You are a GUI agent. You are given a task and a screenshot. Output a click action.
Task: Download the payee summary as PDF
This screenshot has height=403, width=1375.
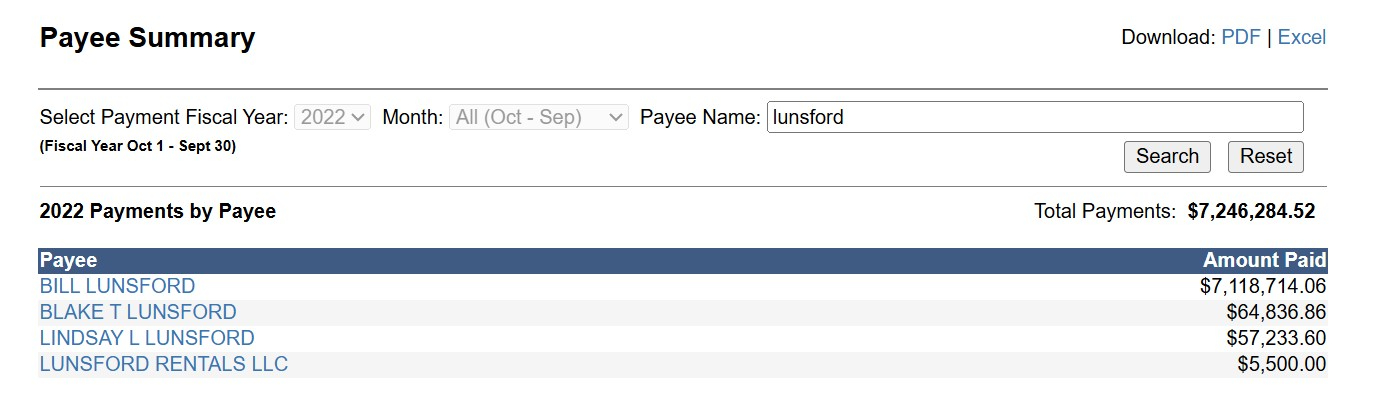click(1240, 38)
